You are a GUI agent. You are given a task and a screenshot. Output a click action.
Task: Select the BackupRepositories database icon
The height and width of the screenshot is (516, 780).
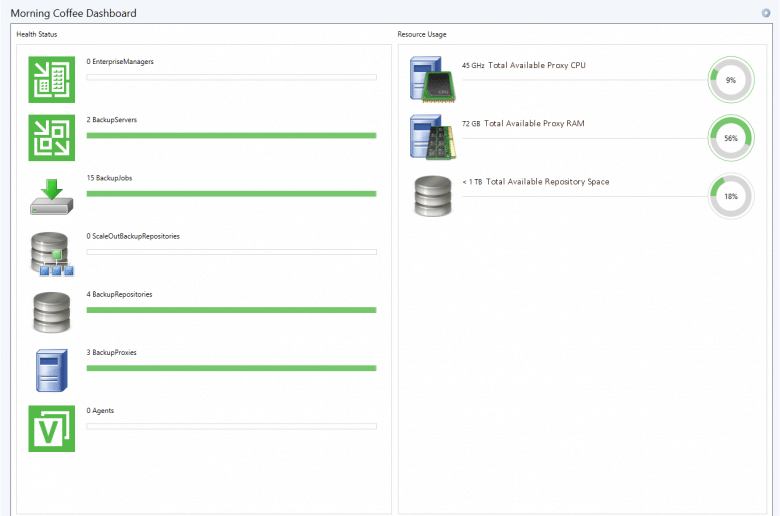pyautogui.click(x=52, y=312)
